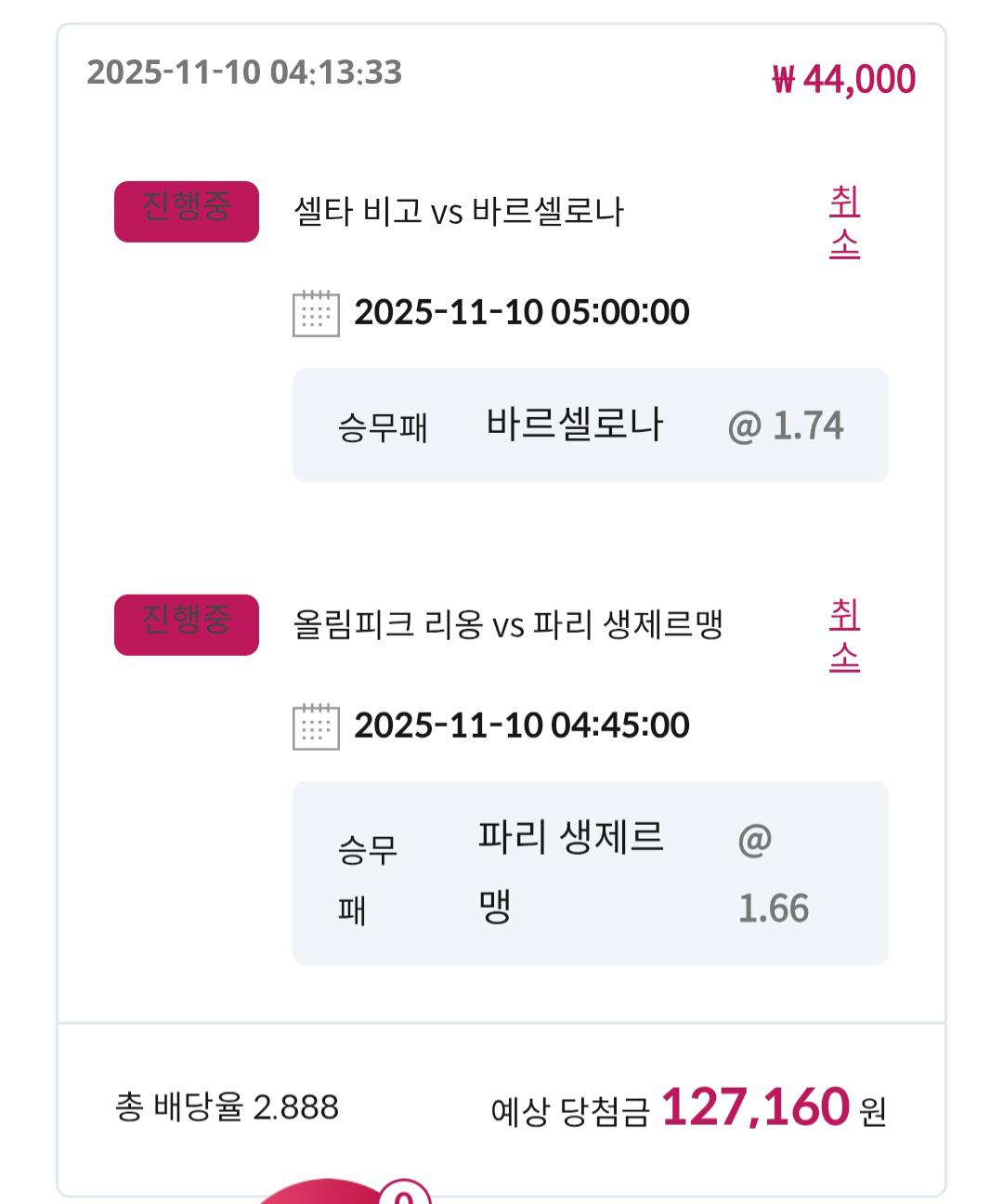Open the 올림피크 리옹 vs 파리 생제르맹 match title
The width and height of the screenshot is (1003, 1204).
click(x=508, y=625)
